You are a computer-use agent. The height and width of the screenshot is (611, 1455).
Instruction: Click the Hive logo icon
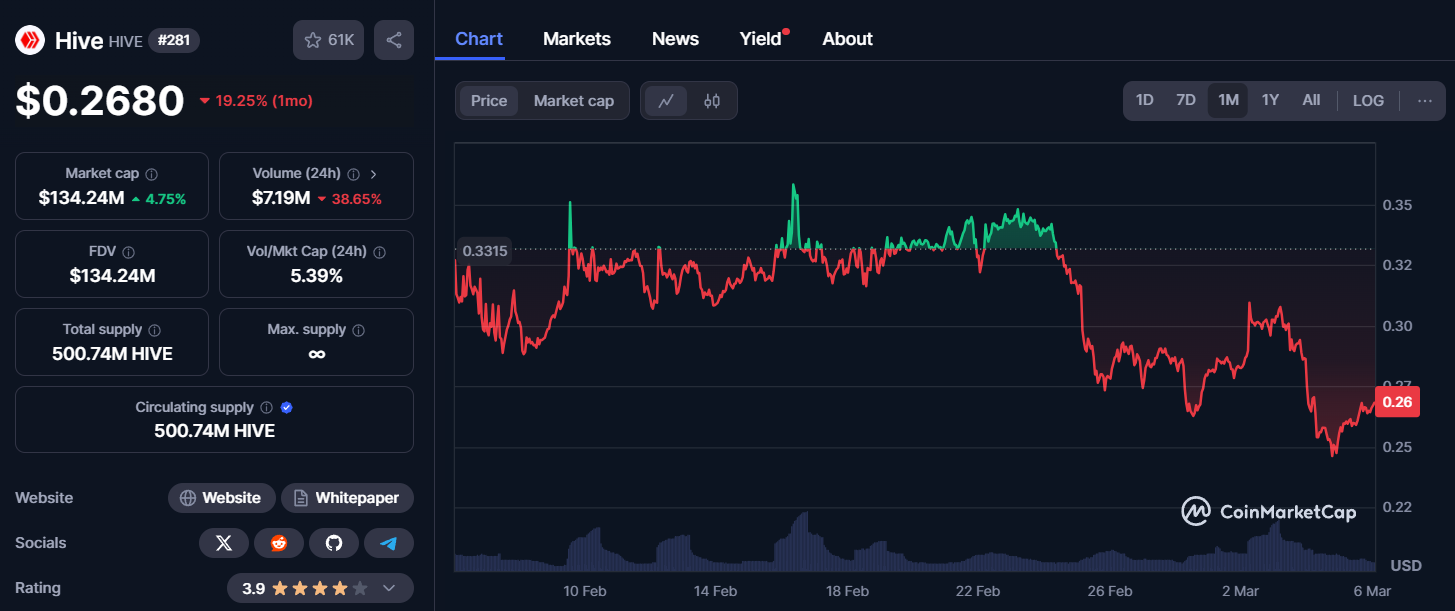[x=28, y=40]
